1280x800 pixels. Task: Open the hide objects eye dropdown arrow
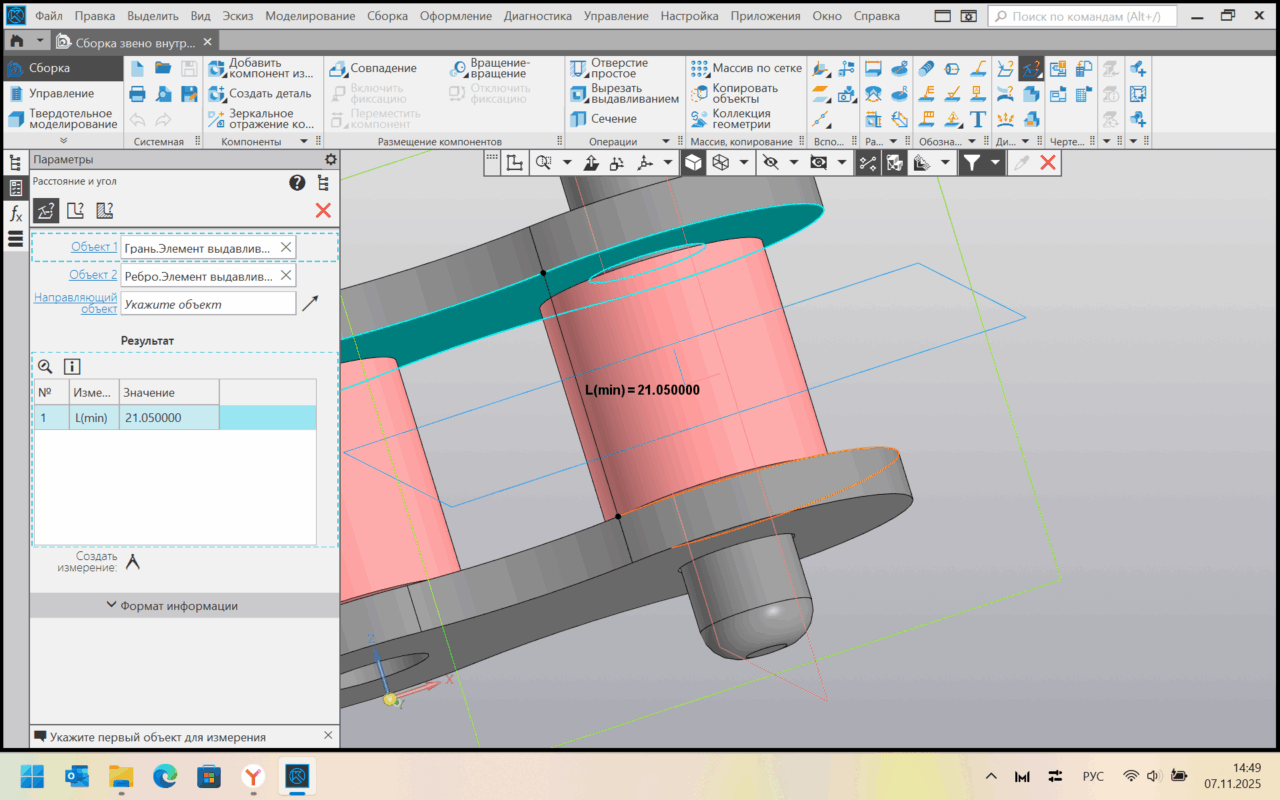click(794, 163)
